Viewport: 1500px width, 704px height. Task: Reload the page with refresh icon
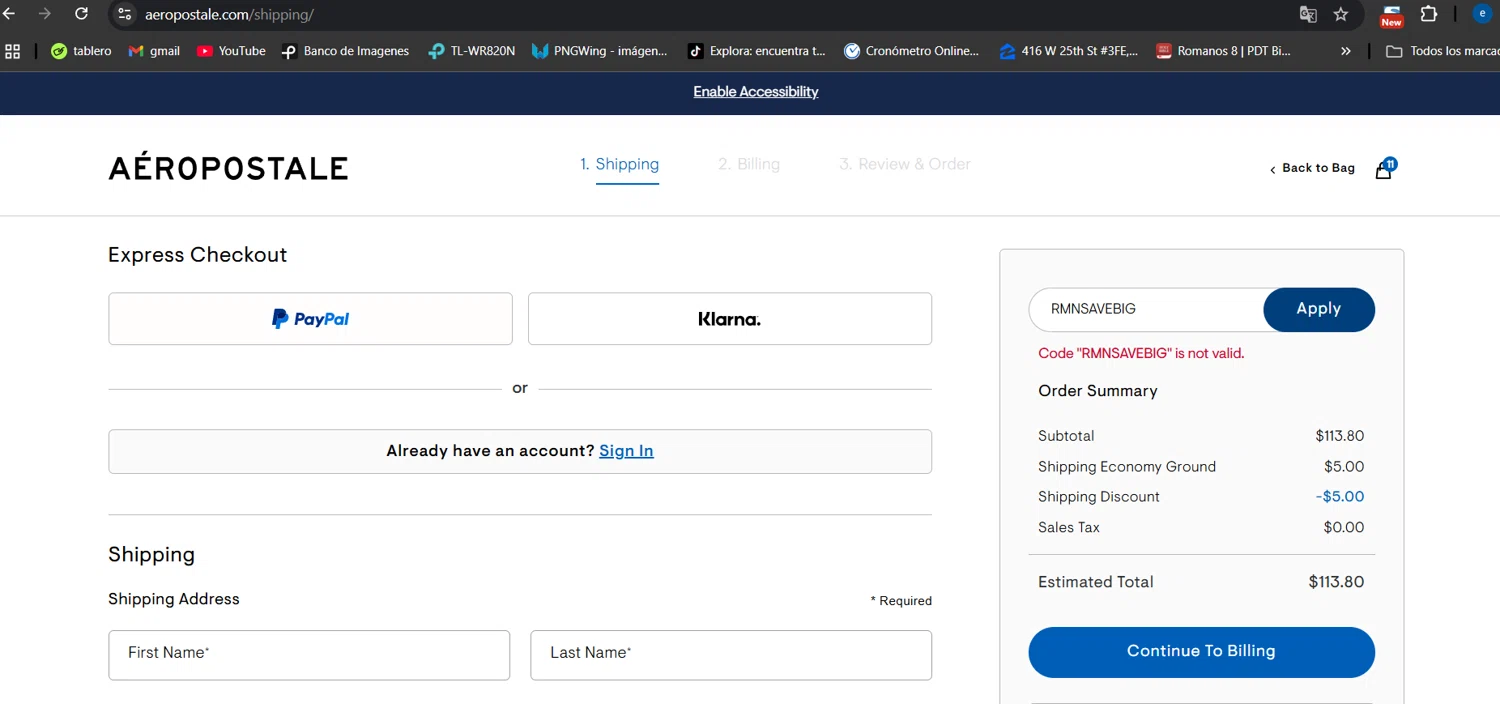point(82,14)
